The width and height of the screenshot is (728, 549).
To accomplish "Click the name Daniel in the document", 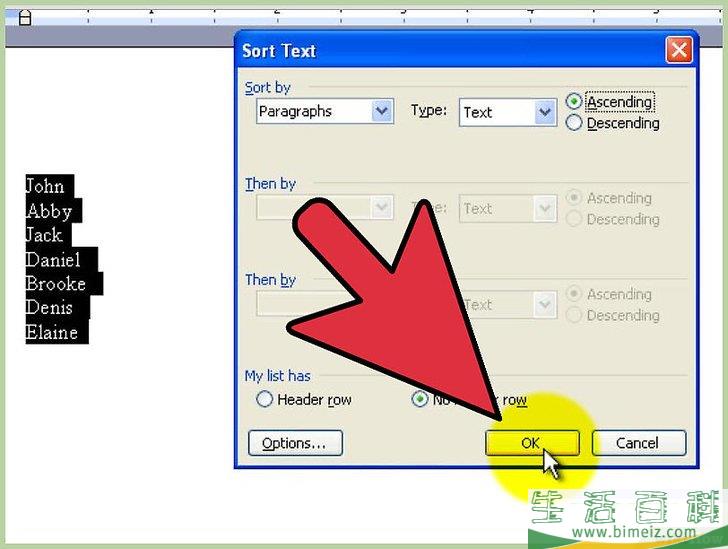I will click(53, 260).
